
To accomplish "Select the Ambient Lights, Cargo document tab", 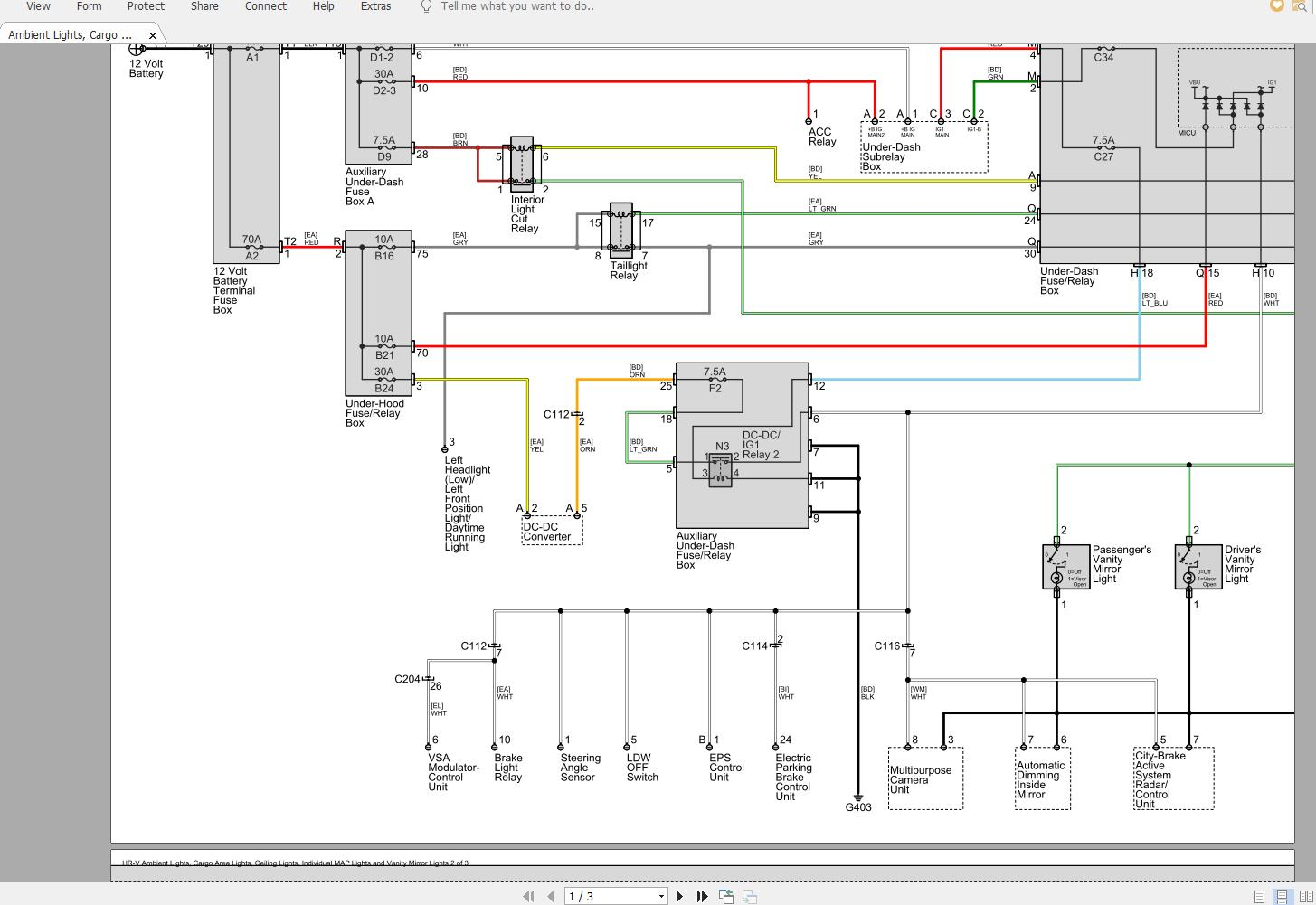I will point(71,35).
